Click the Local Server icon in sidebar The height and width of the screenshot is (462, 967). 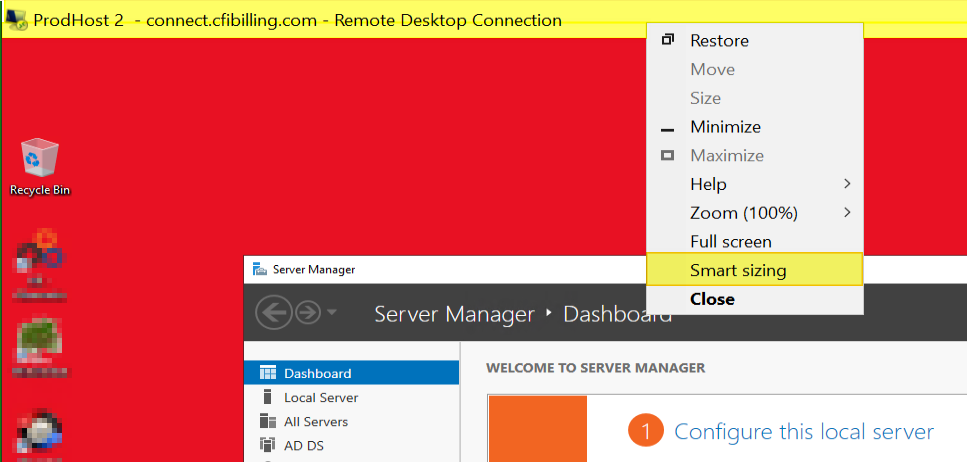[267, 397]
